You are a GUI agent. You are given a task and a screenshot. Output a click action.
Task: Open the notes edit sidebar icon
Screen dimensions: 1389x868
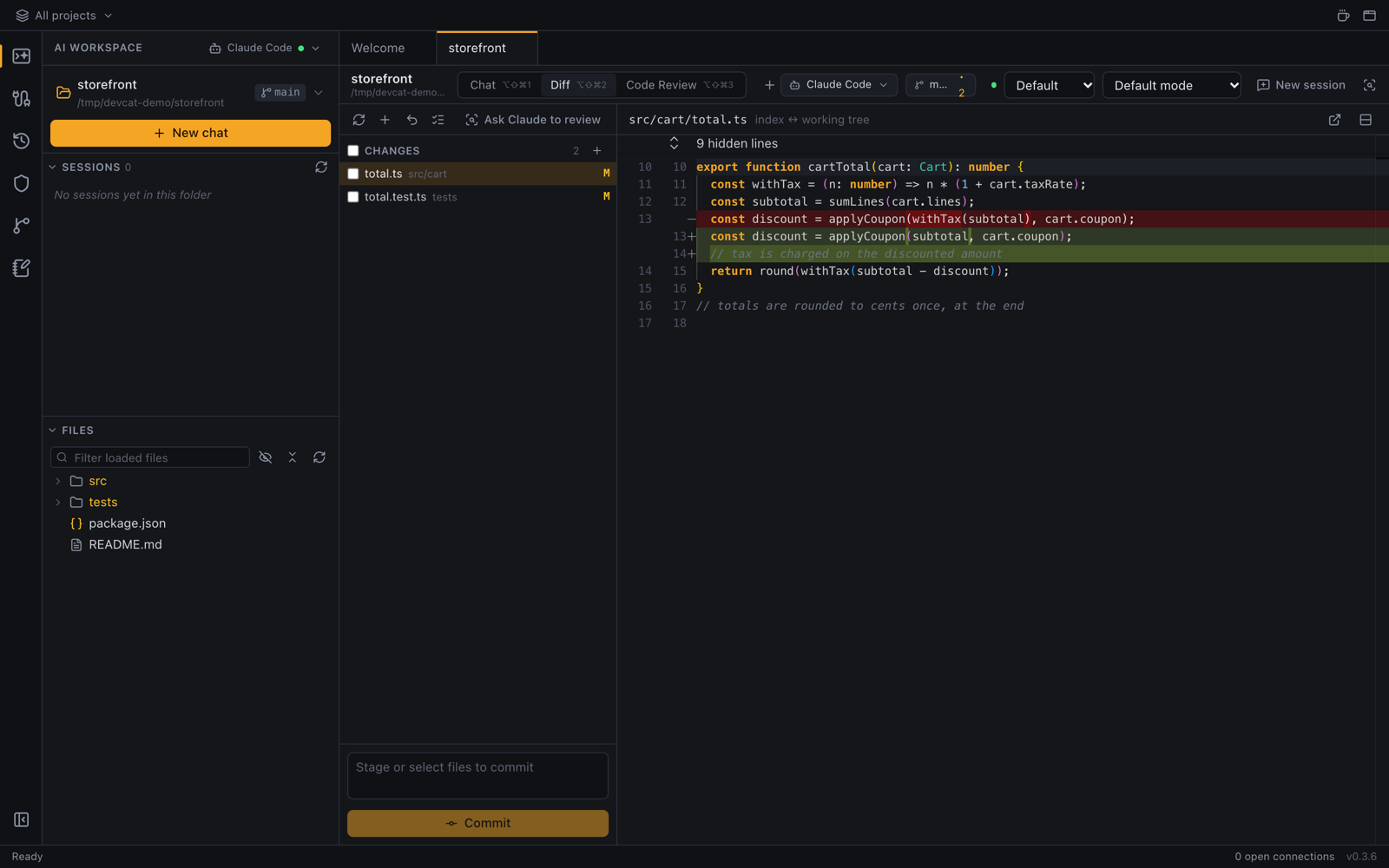pyautogui.click(x=22, y=268)
